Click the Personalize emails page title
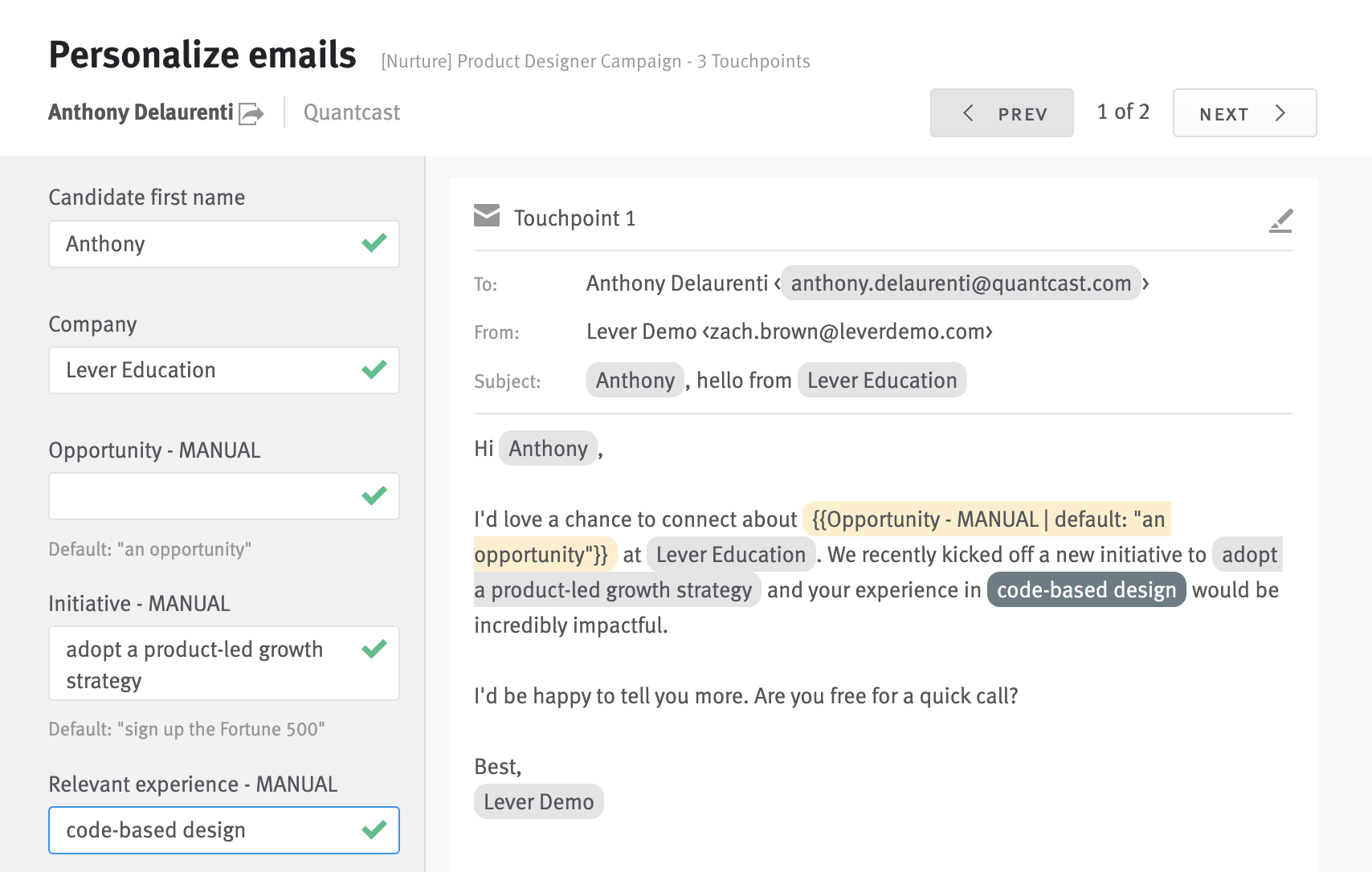 202,55
